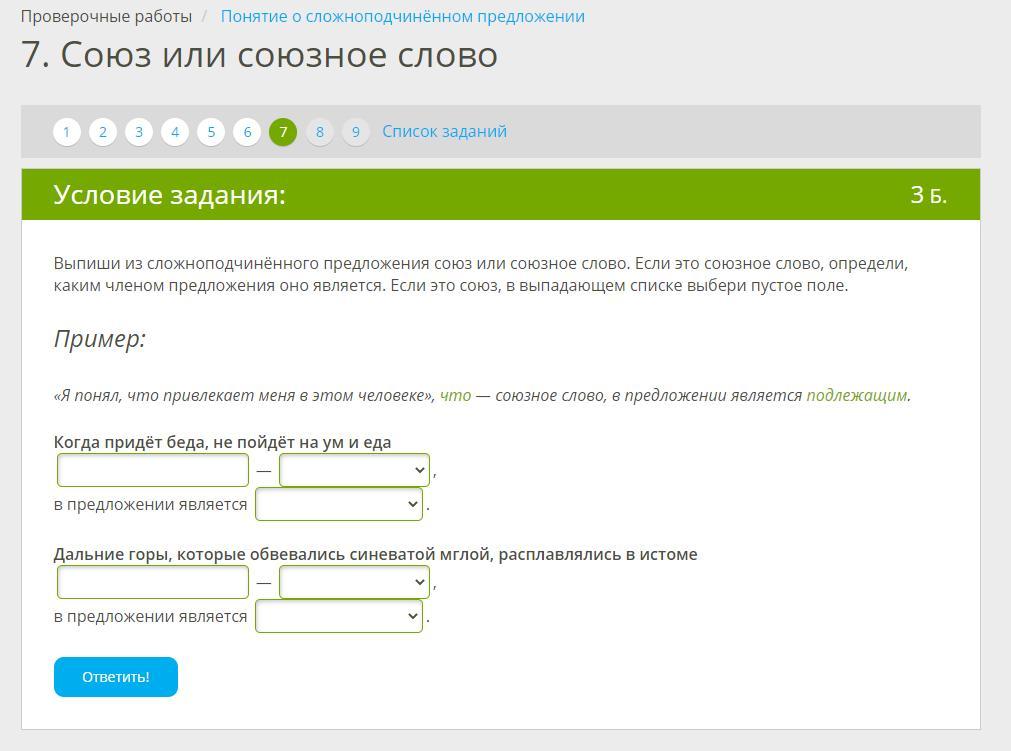Go to task number 9
Viewport: 1011px width, 751px height.
tap(355, 132)
